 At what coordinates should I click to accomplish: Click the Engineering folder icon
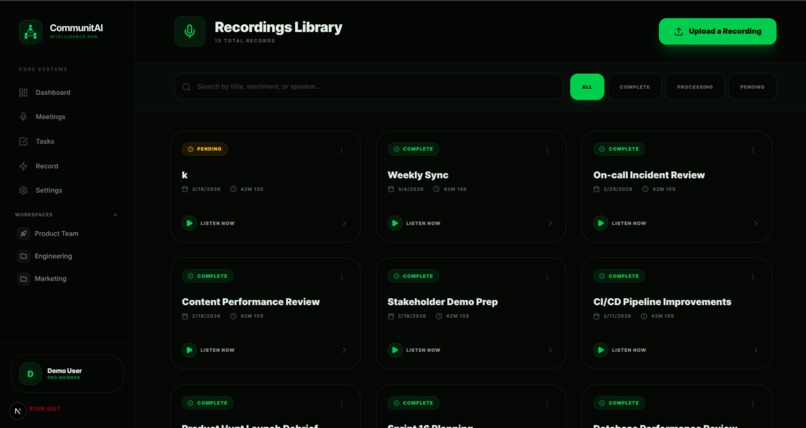[x=23, y=256]
